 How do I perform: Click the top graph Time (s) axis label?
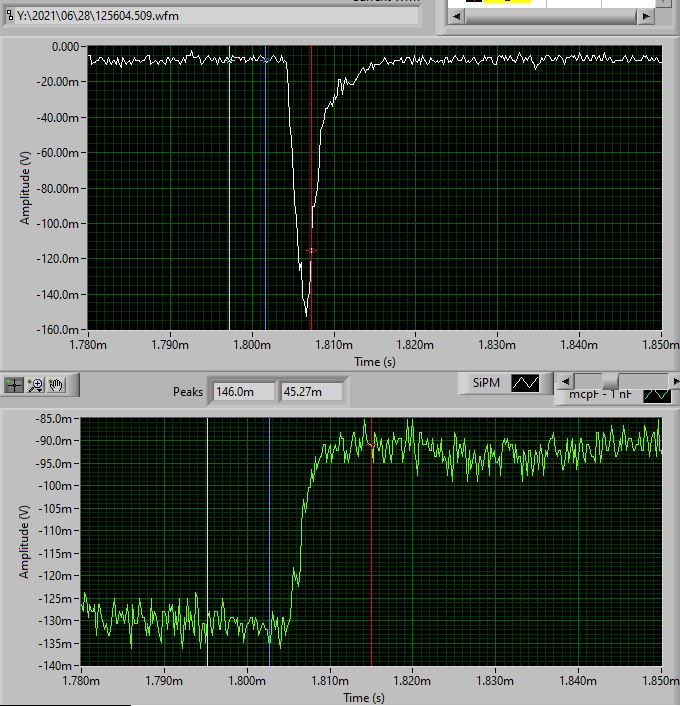[375, 362]
